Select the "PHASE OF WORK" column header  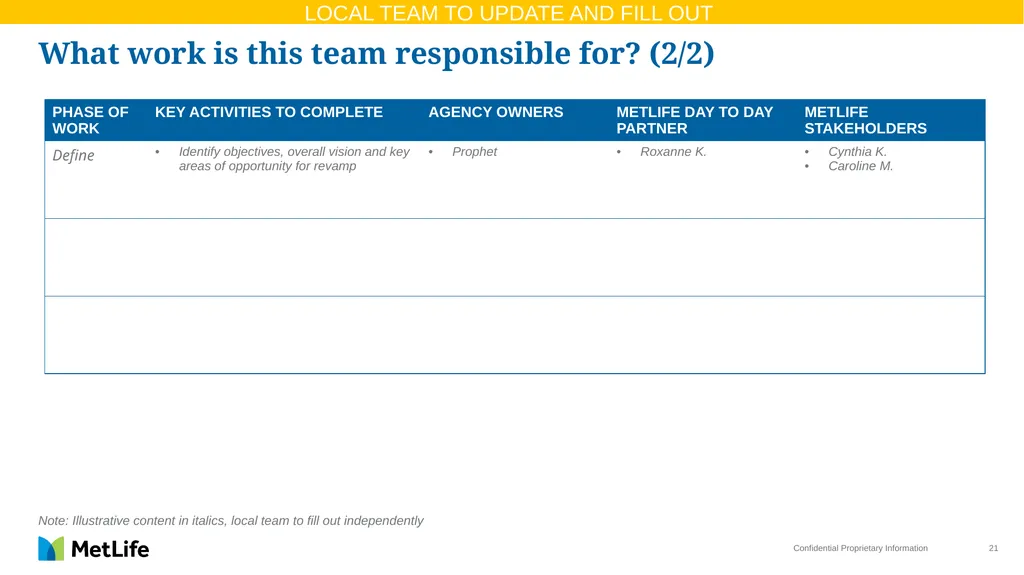point(90,120)
